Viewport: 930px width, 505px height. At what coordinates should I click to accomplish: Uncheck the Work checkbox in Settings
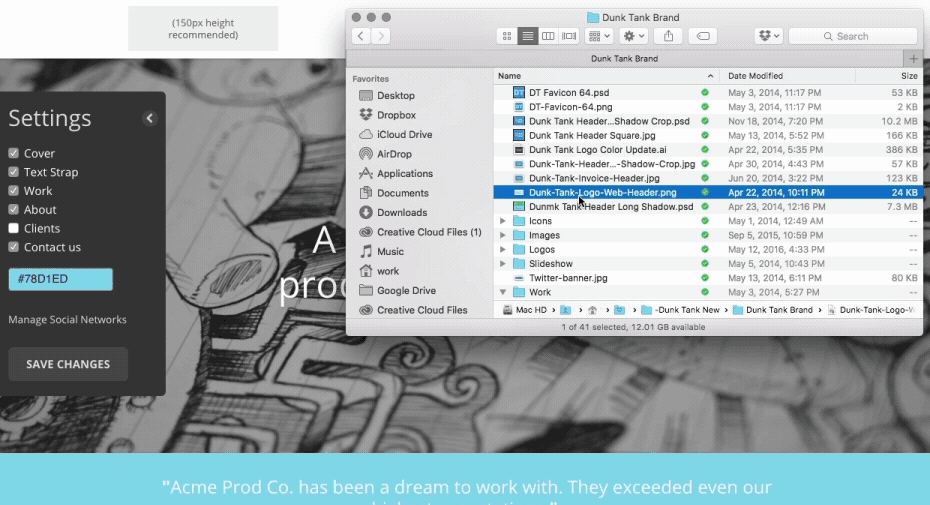click(14, 190)
